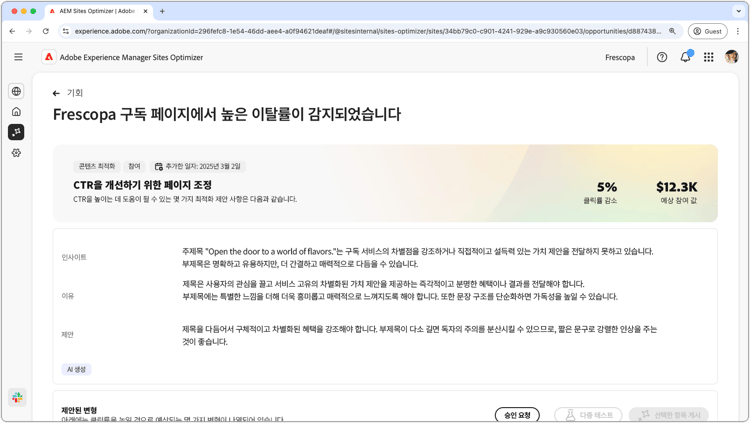Click the CTR을 개선하기 위한 페이지 조정 heading
This screenshot has width=750, height=423.
[x=143, y=185]
